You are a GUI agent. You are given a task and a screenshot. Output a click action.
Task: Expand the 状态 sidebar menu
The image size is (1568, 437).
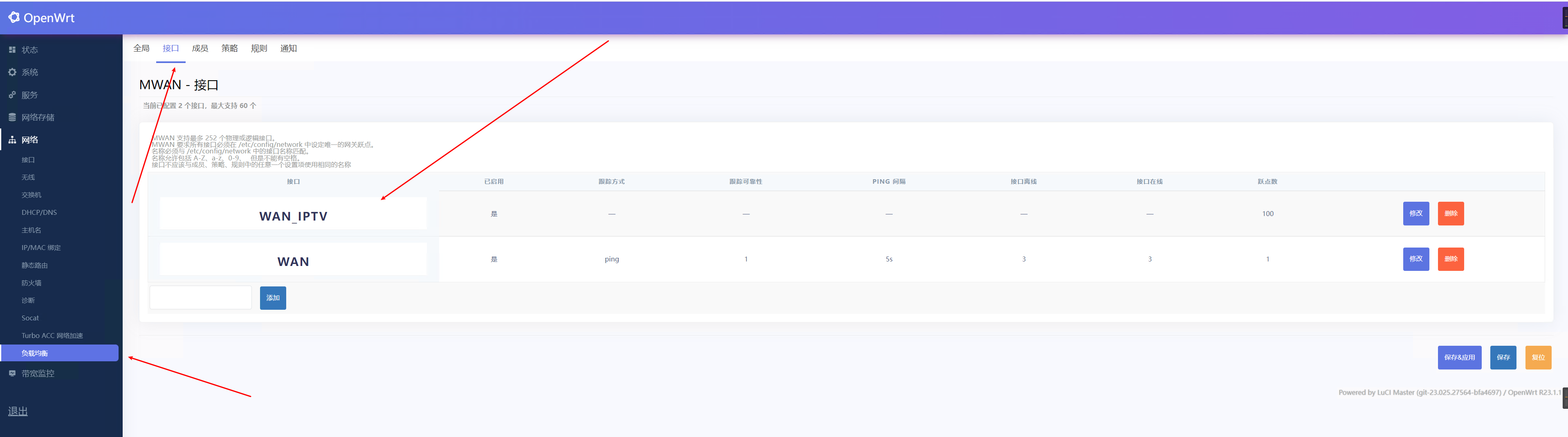click(x=30, y=50)
